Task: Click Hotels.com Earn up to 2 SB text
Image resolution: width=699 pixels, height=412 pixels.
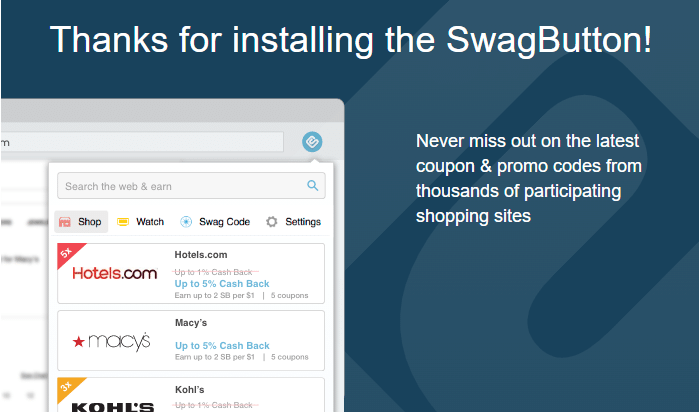Action: tap(214, 296)
